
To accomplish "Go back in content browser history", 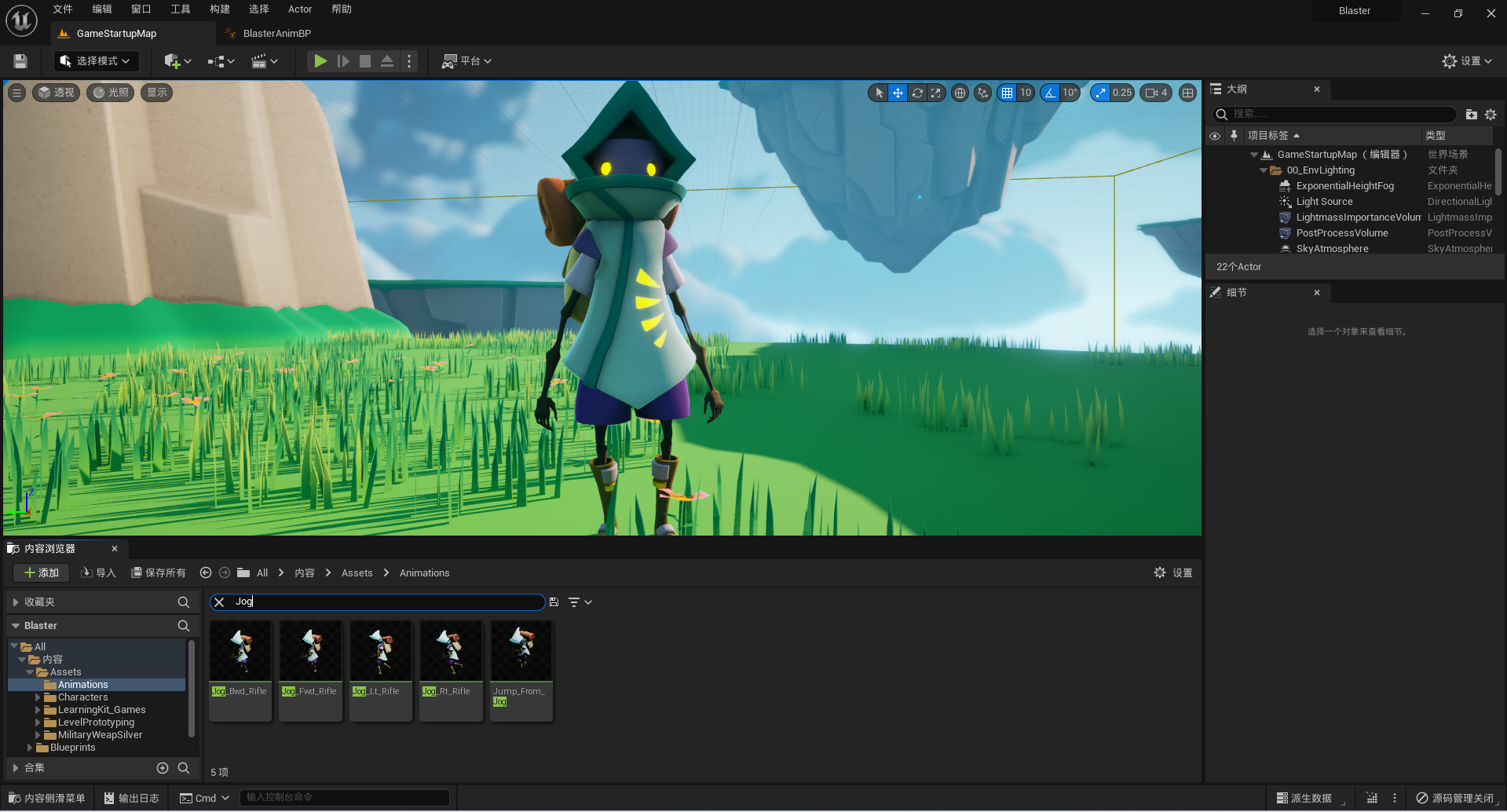I will [206, 573].
